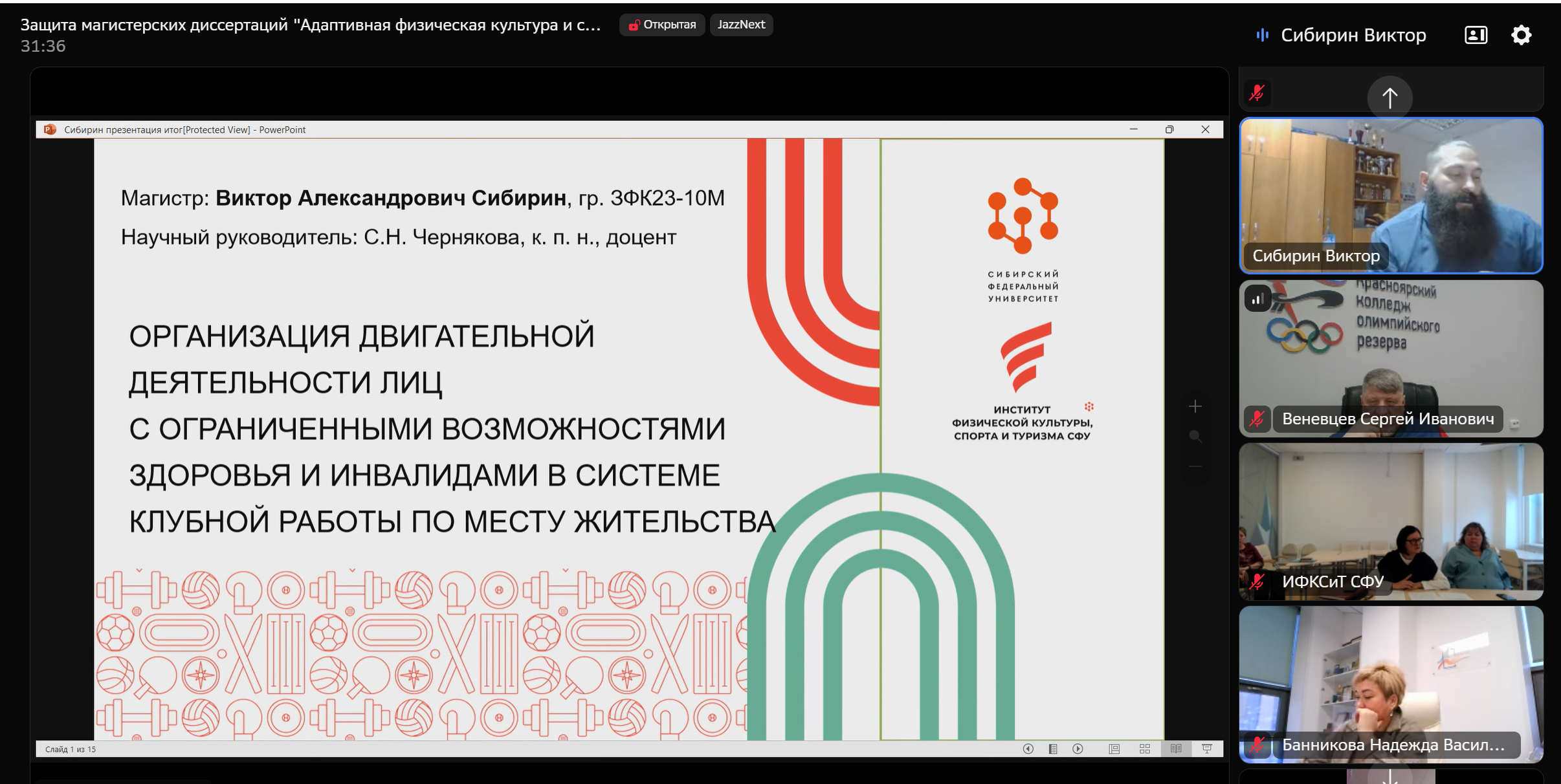Click ИФКСиТ СФУ muted microphone icon
The height and width of the screenshot is (784, 1561).
pos(1257,582)
